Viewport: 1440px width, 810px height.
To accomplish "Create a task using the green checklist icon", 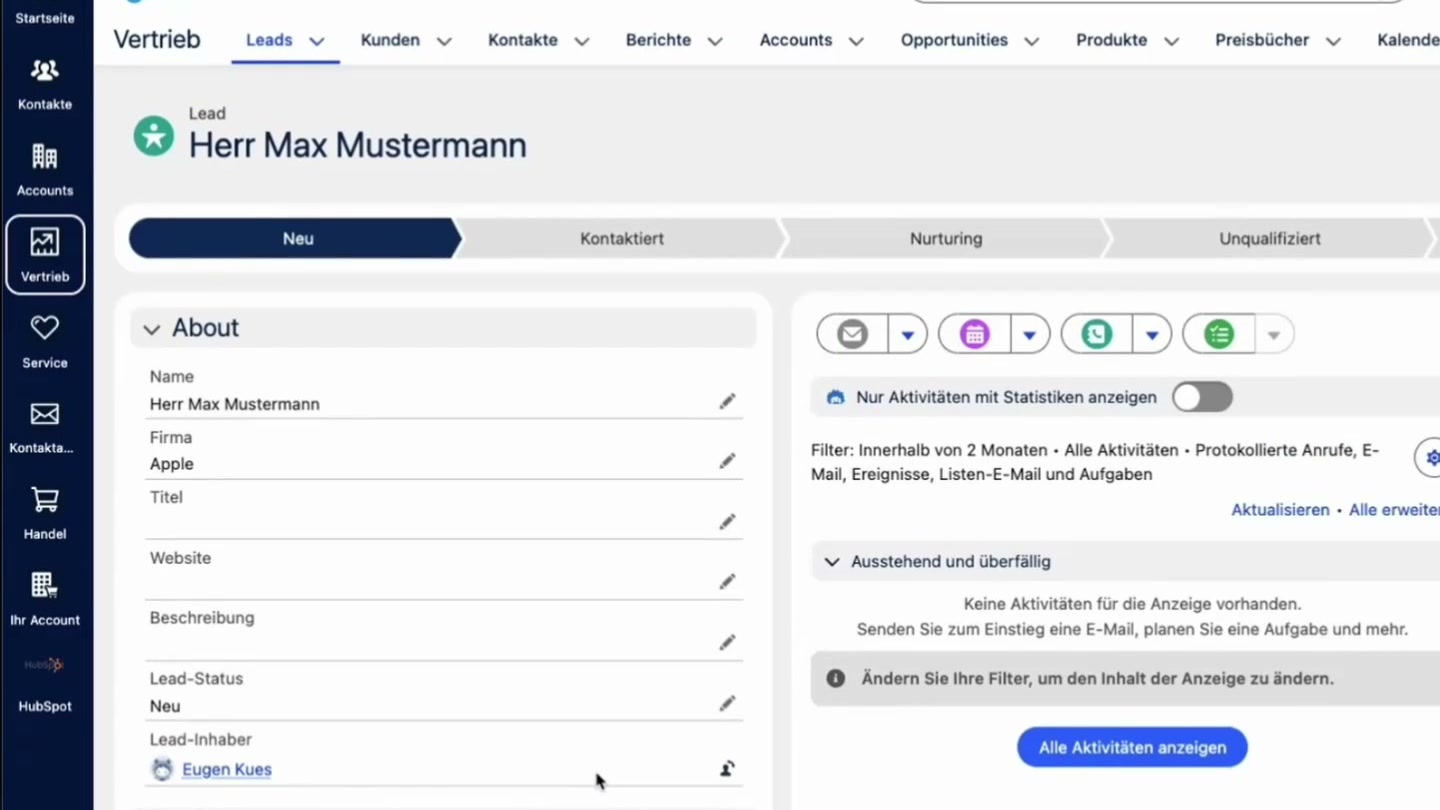I will [1218, 333].
